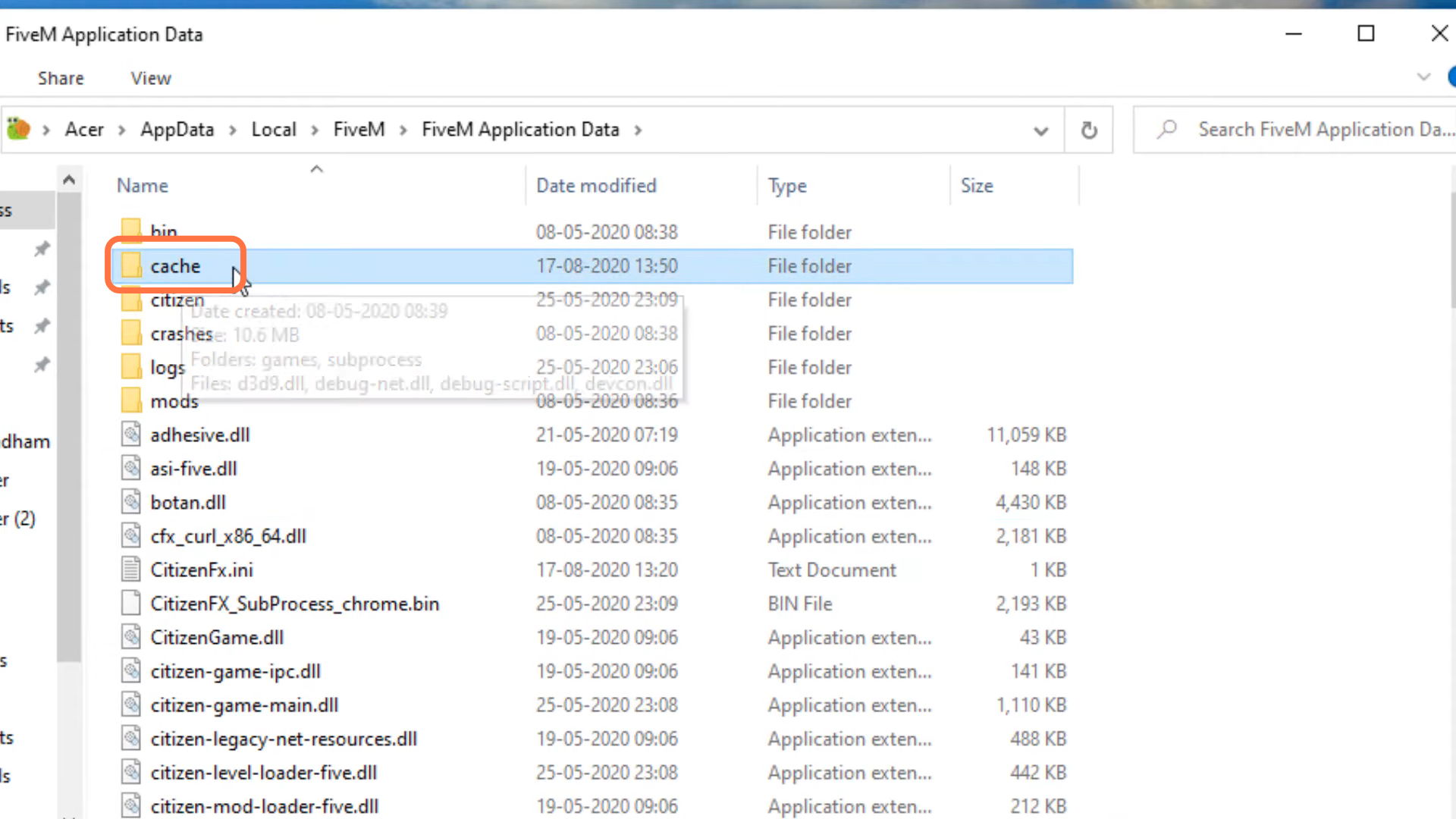Click the 11,059 KB size value
This screenshot has width=1456, height=819.
(x=1027, y=435)
